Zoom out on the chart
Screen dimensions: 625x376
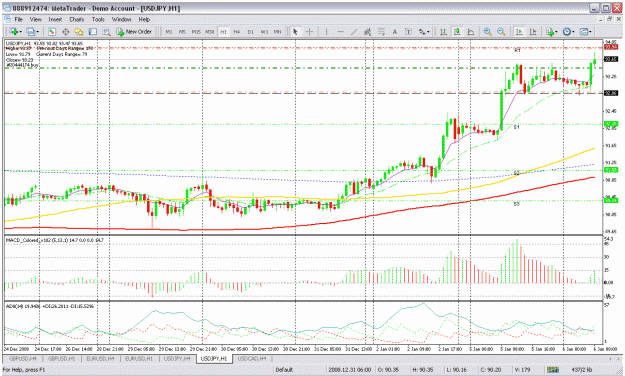click(501, 31)
